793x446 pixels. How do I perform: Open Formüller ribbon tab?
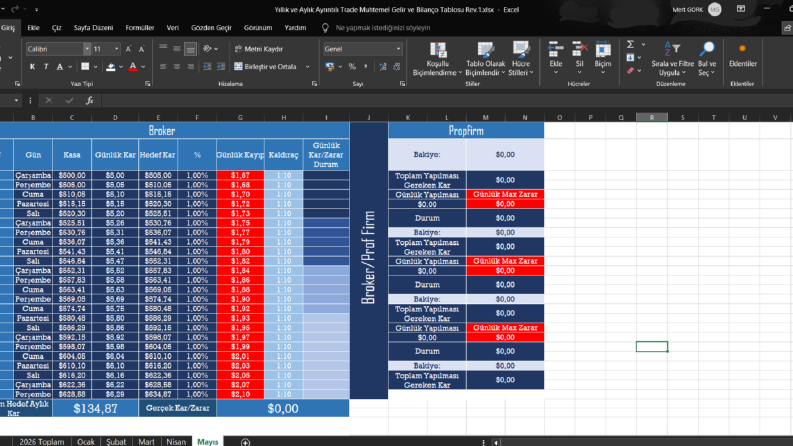click(140, 28)
